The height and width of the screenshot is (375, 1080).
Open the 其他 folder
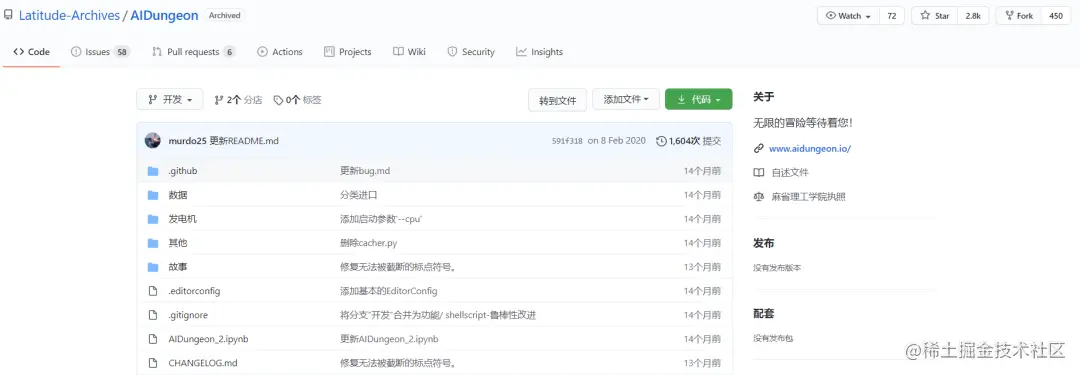coord(178,243)
